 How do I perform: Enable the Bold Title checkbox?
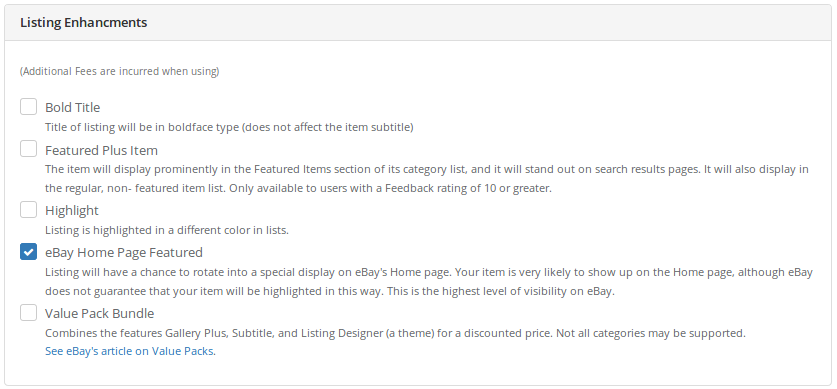coord(29,107)
